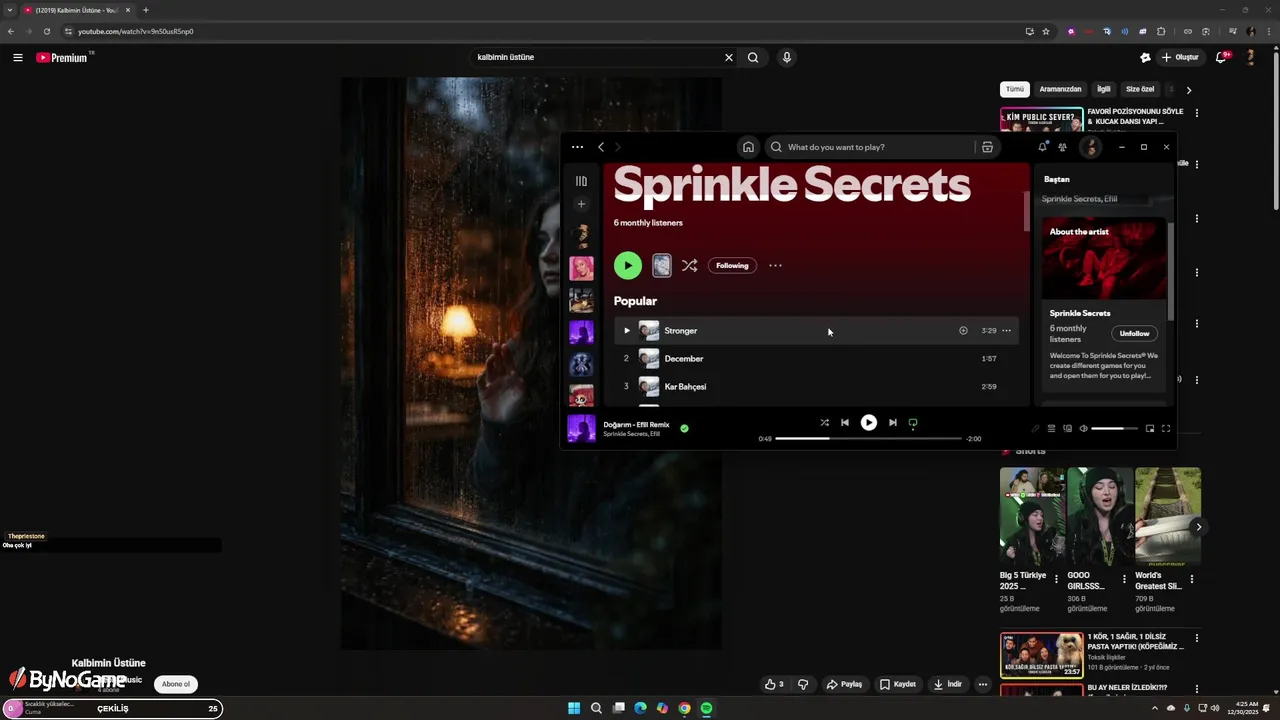Expand more filter chips with the right arrow
This screenshot has width=1280, height=720.
1188,90
